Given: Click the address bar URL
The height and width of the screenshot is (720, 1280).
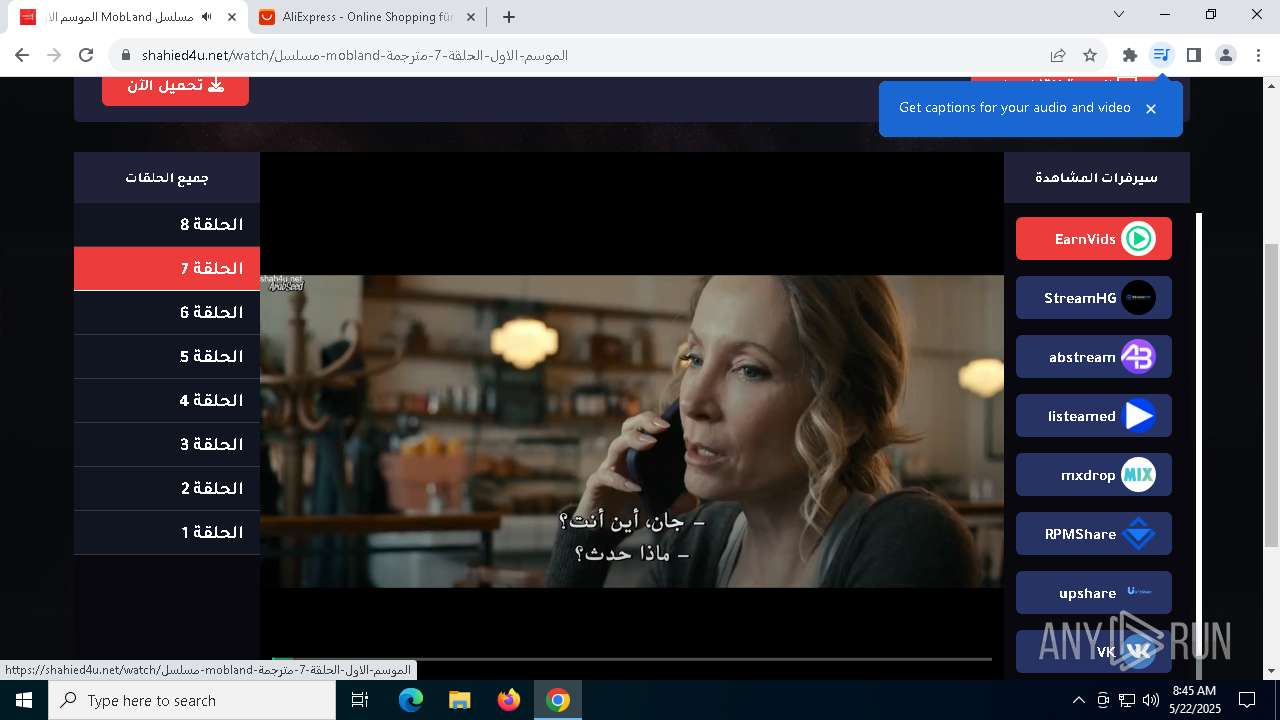Looking at the screenshot, I should click(355, 55).
